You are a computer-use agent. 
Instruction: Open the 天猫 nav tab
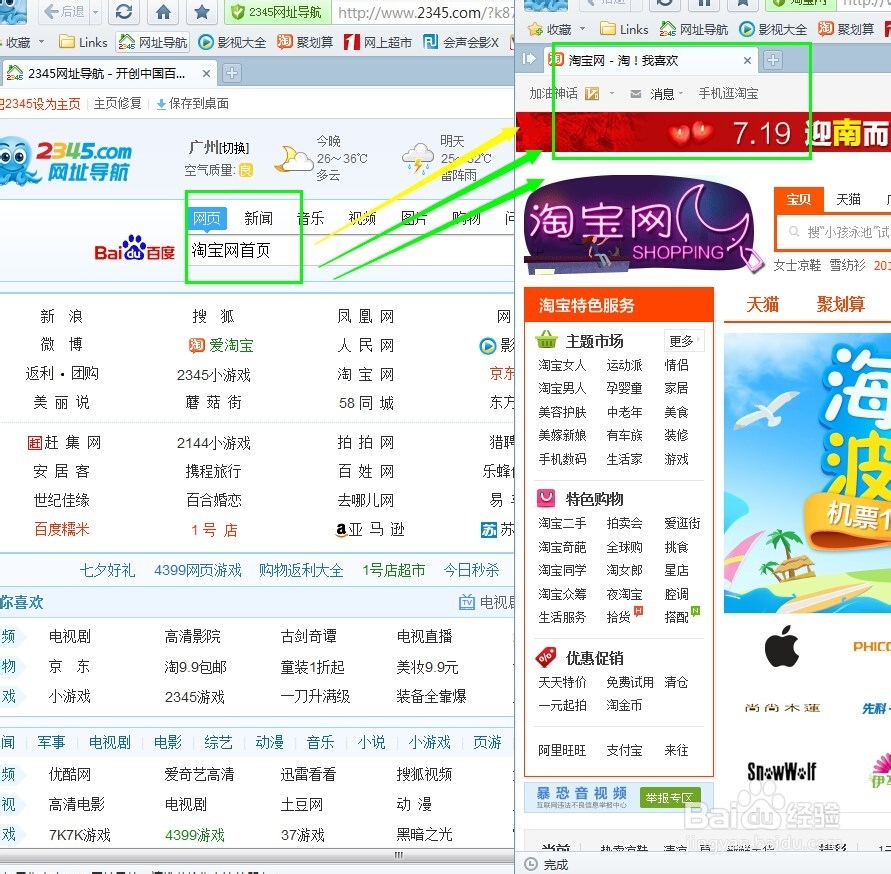click(x=762, y=304)
